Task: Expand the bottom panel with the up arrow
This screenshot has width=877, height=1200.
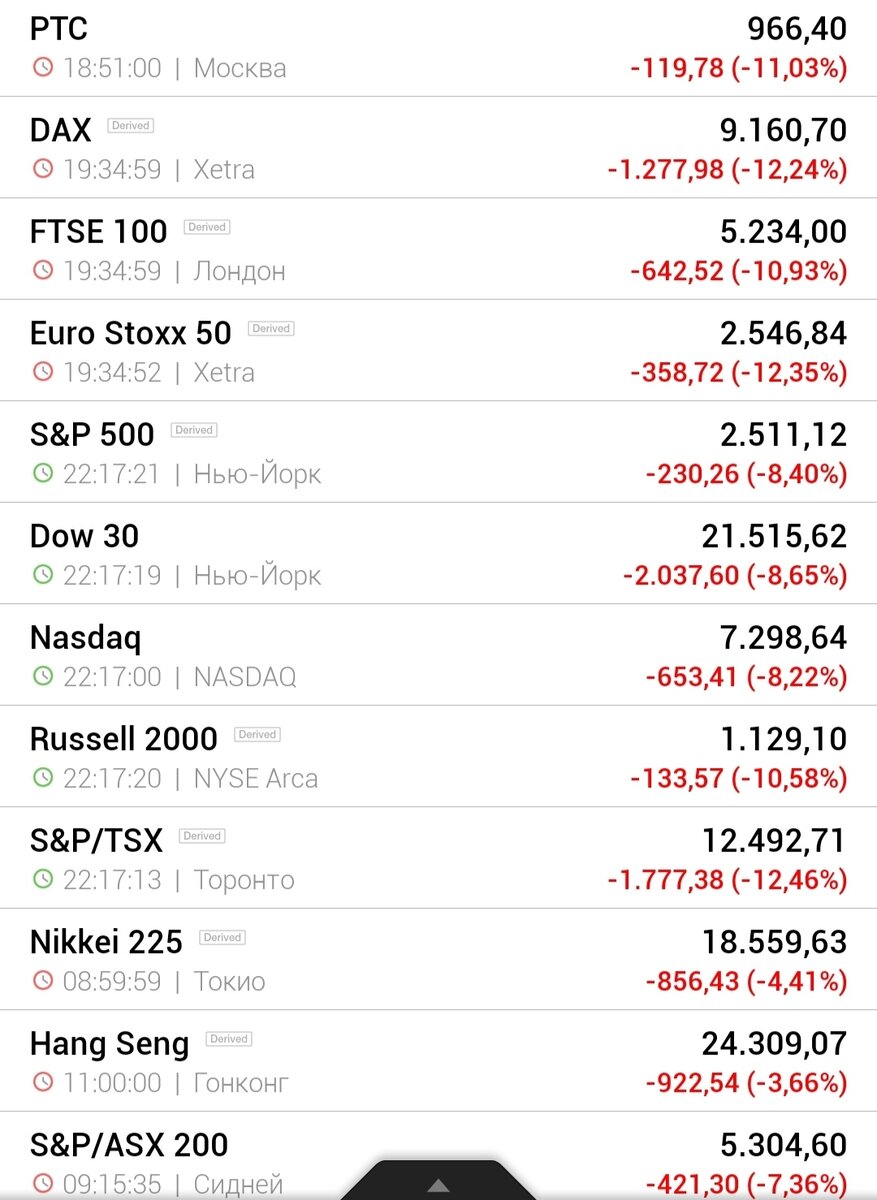Action: (438, 1185)
